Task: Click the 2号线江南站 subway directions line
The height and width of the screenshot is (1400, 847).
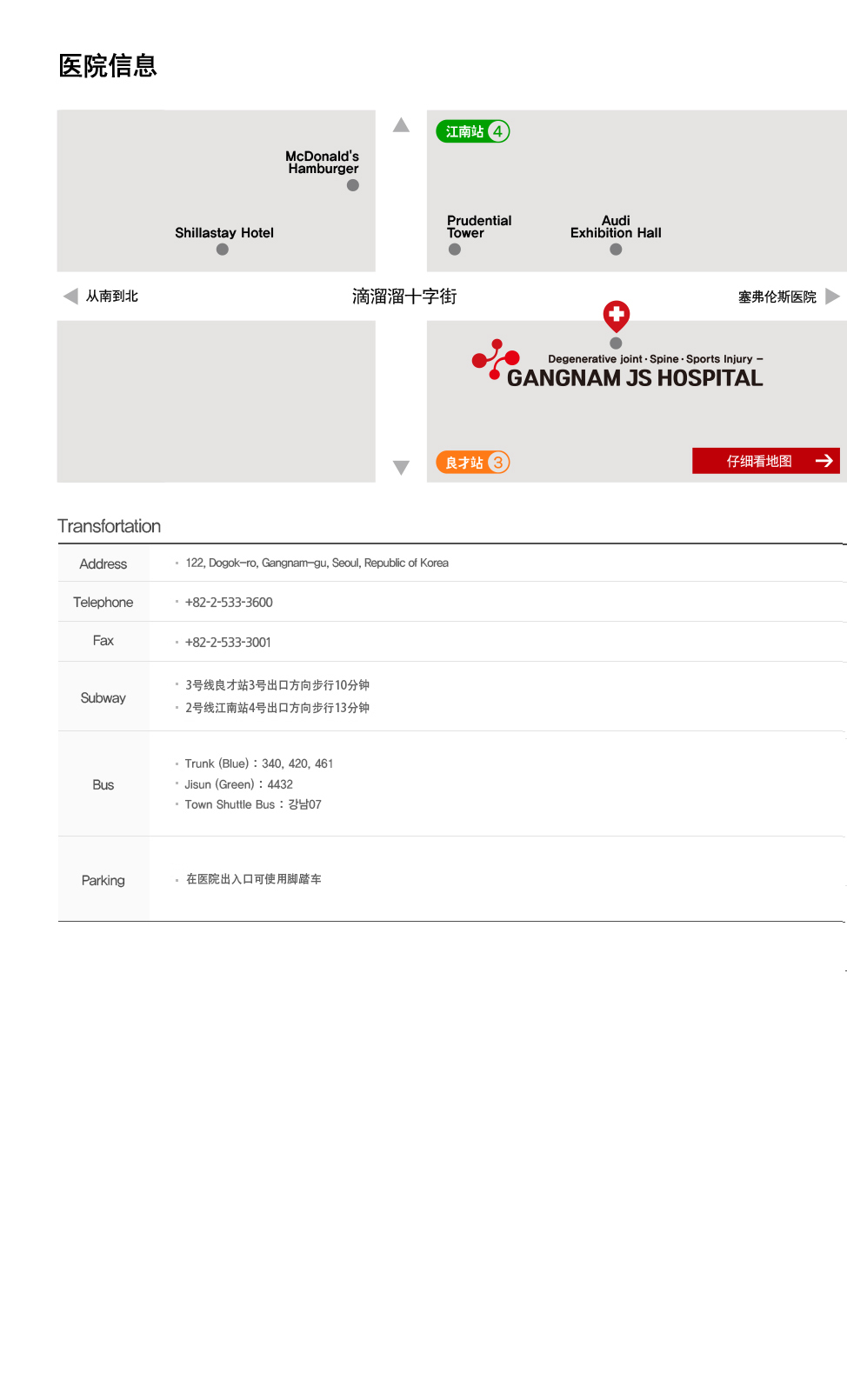Action: pos(277,708)
